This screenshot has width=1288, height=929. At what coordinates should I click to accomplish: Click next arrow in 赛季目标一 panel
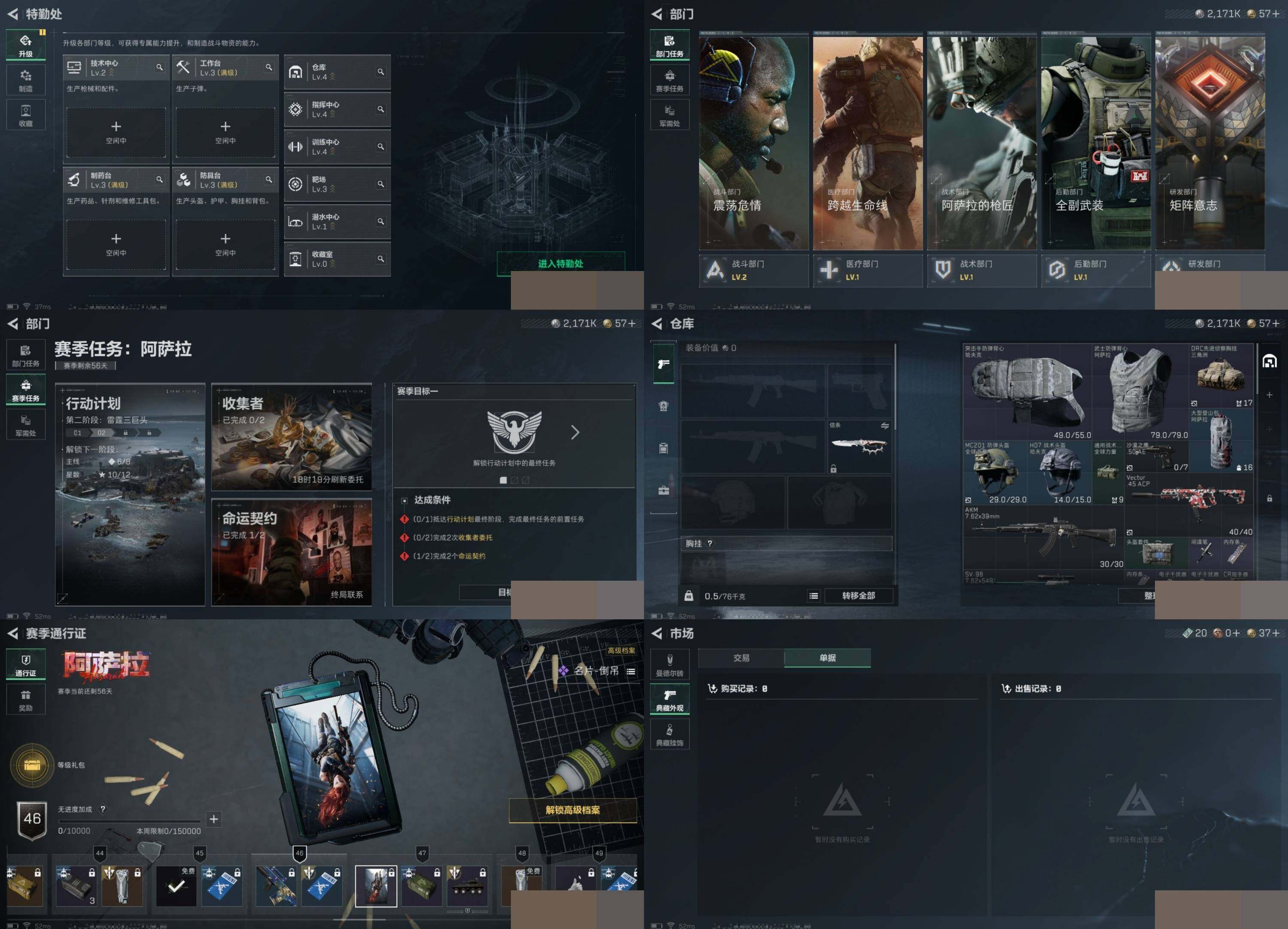(x=575, y=433)
